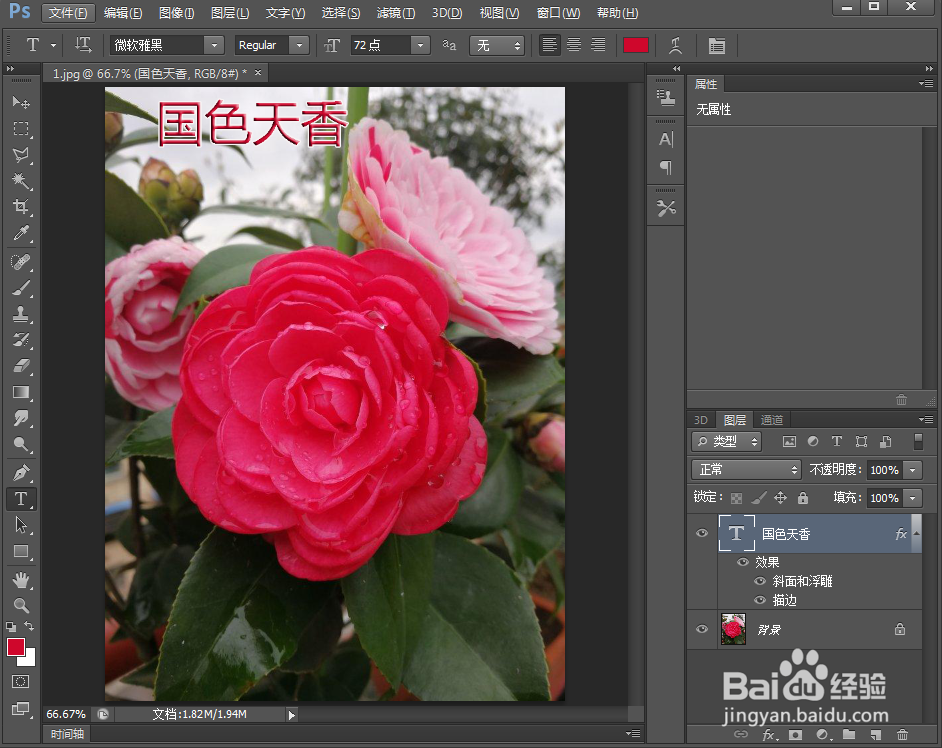942x748 pixels.
Task: Select the Zoom tool
Action: coord(21,606)
